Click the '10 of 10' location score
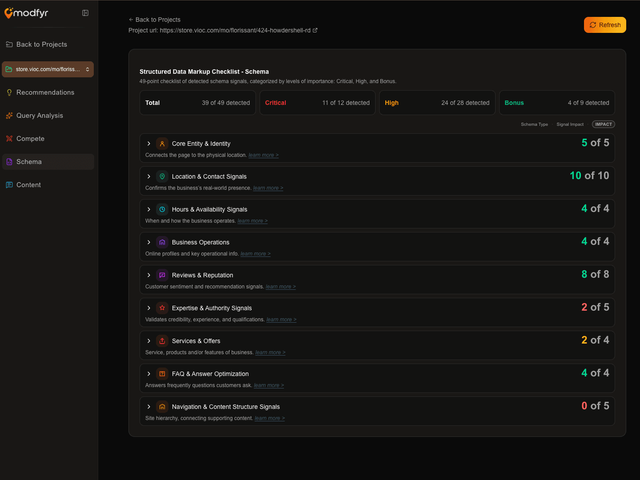 point(589,176)
